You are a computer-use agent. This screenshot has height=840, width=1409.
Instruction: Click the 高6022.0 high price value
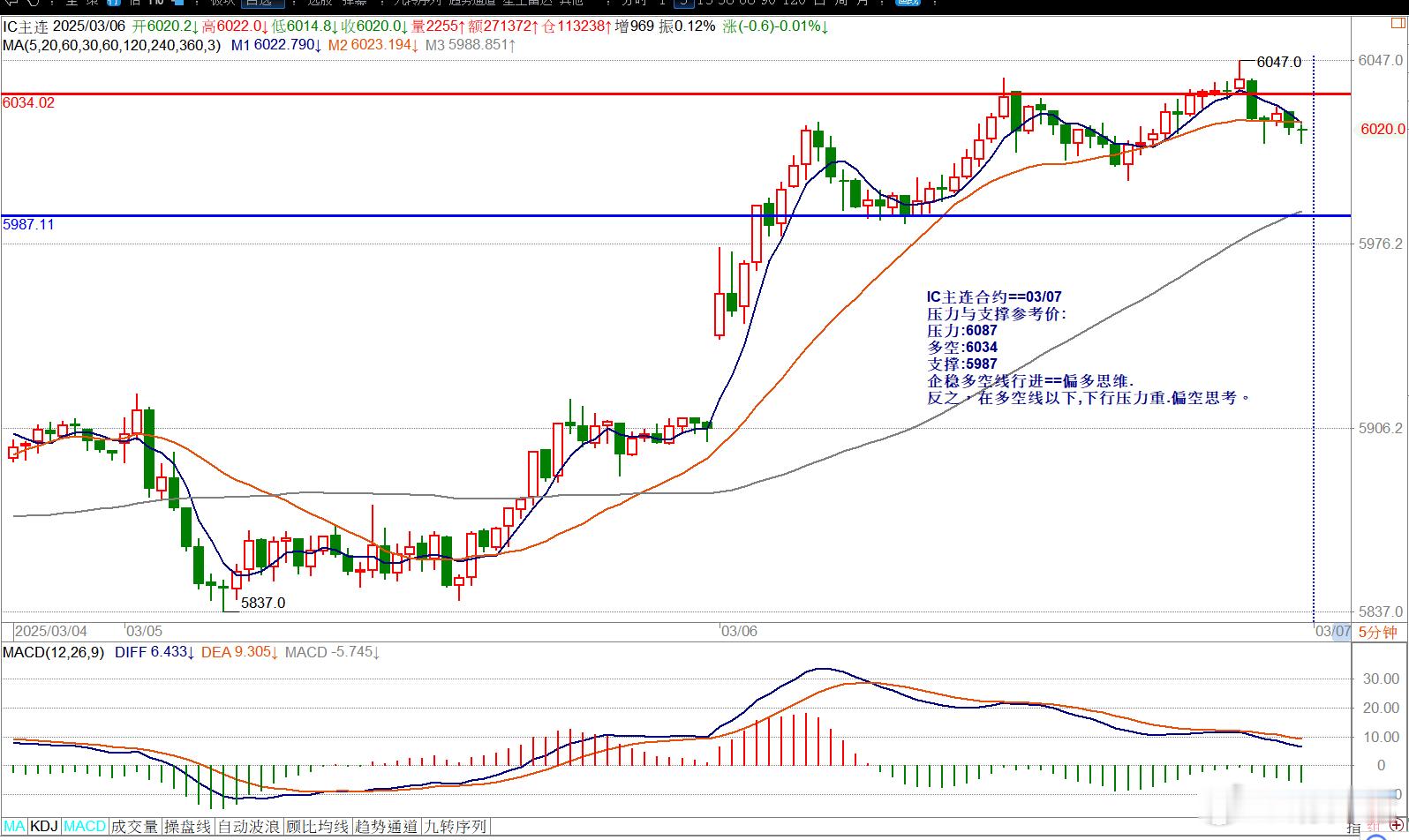(x=235, y=26)
